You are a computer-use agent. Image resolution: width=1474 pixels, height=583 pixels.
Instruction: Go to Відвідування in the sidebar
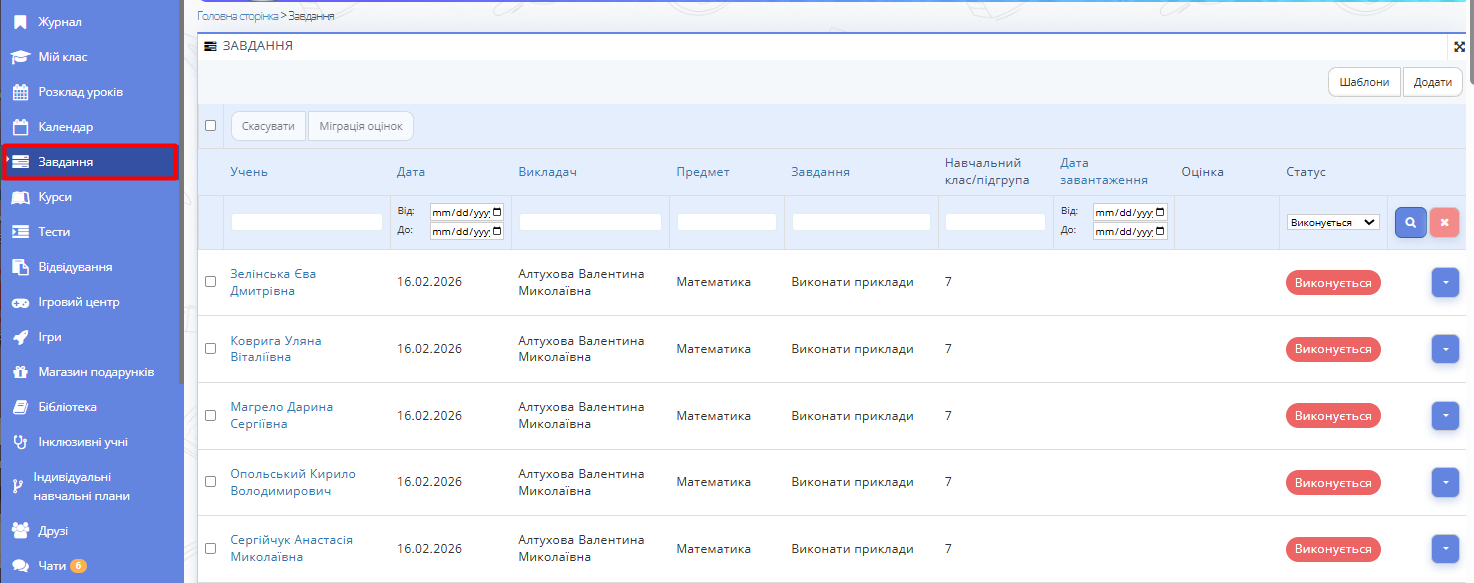[x=75, y=267]
